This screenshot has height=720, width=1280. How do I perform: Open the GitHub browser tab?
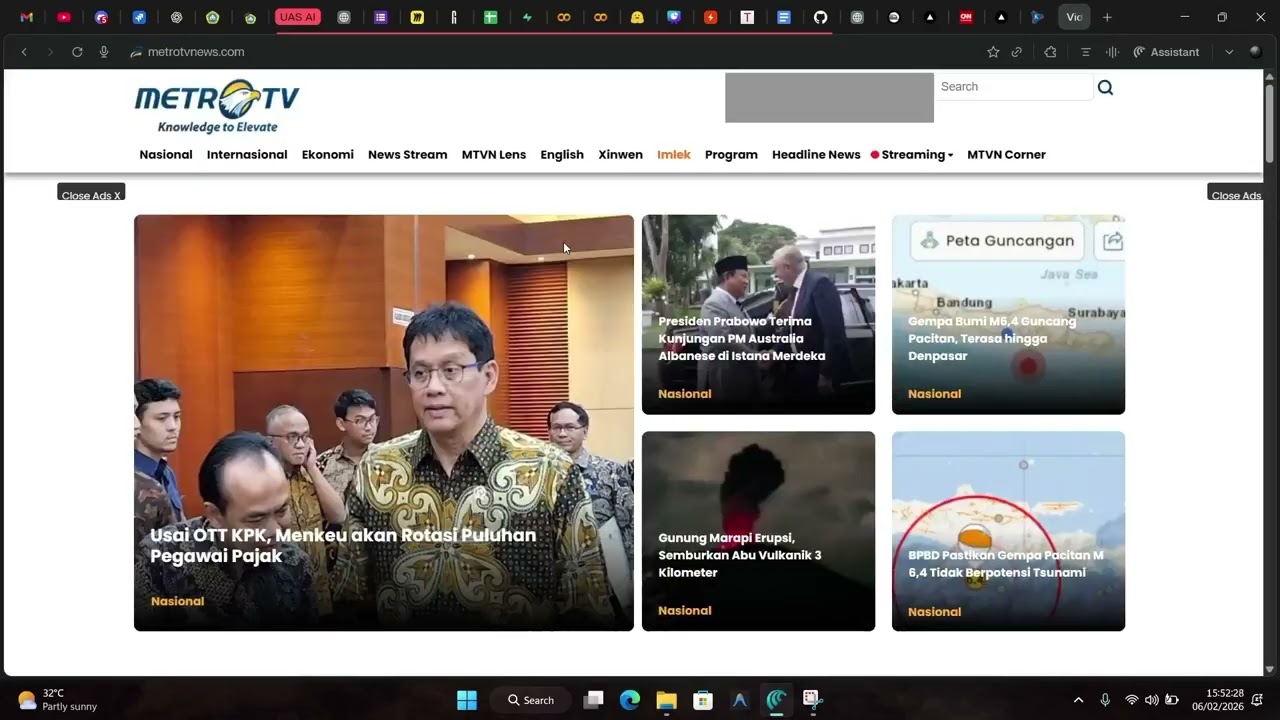tap(821, 17)
